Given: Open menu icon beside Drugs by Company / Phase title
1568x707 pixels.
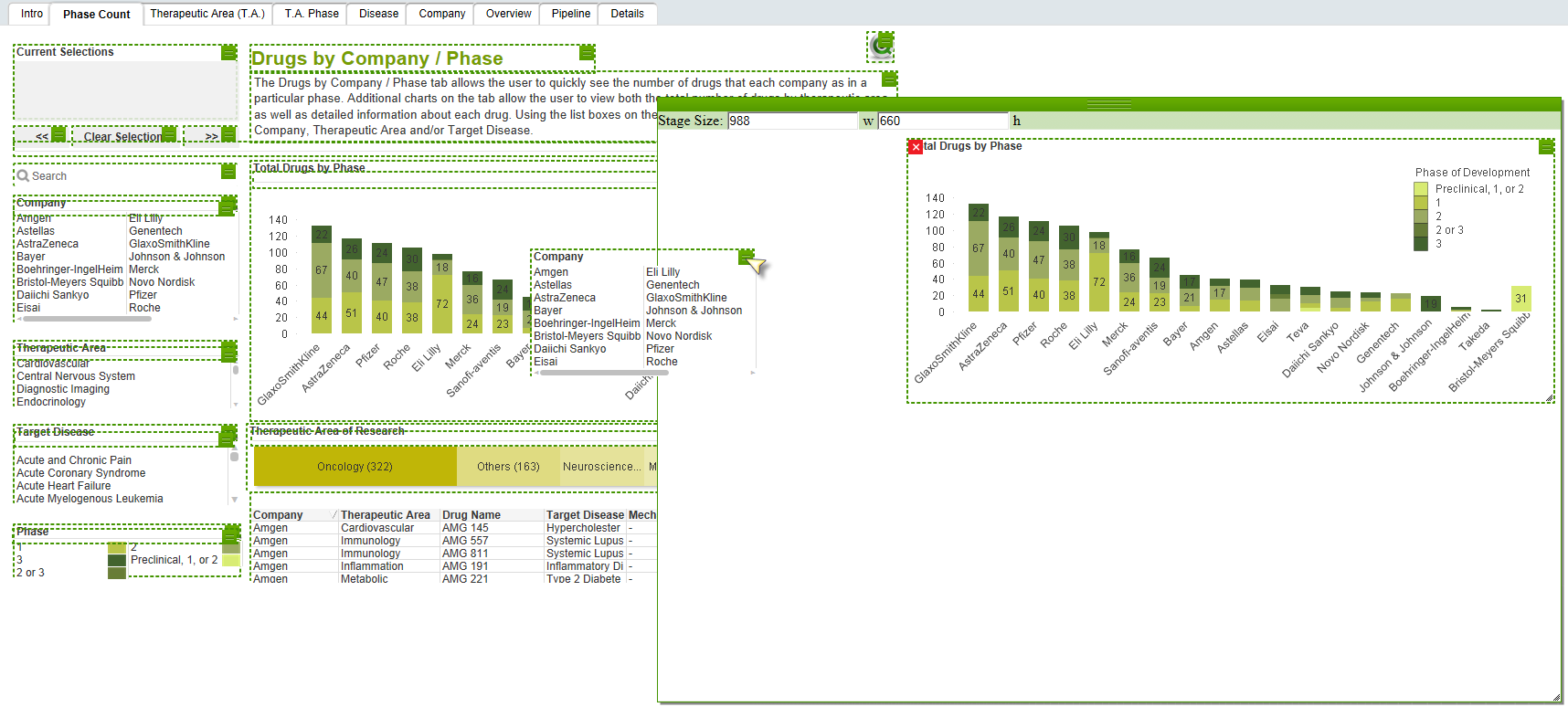Looking at the screenshot, I should click(588, 53).
